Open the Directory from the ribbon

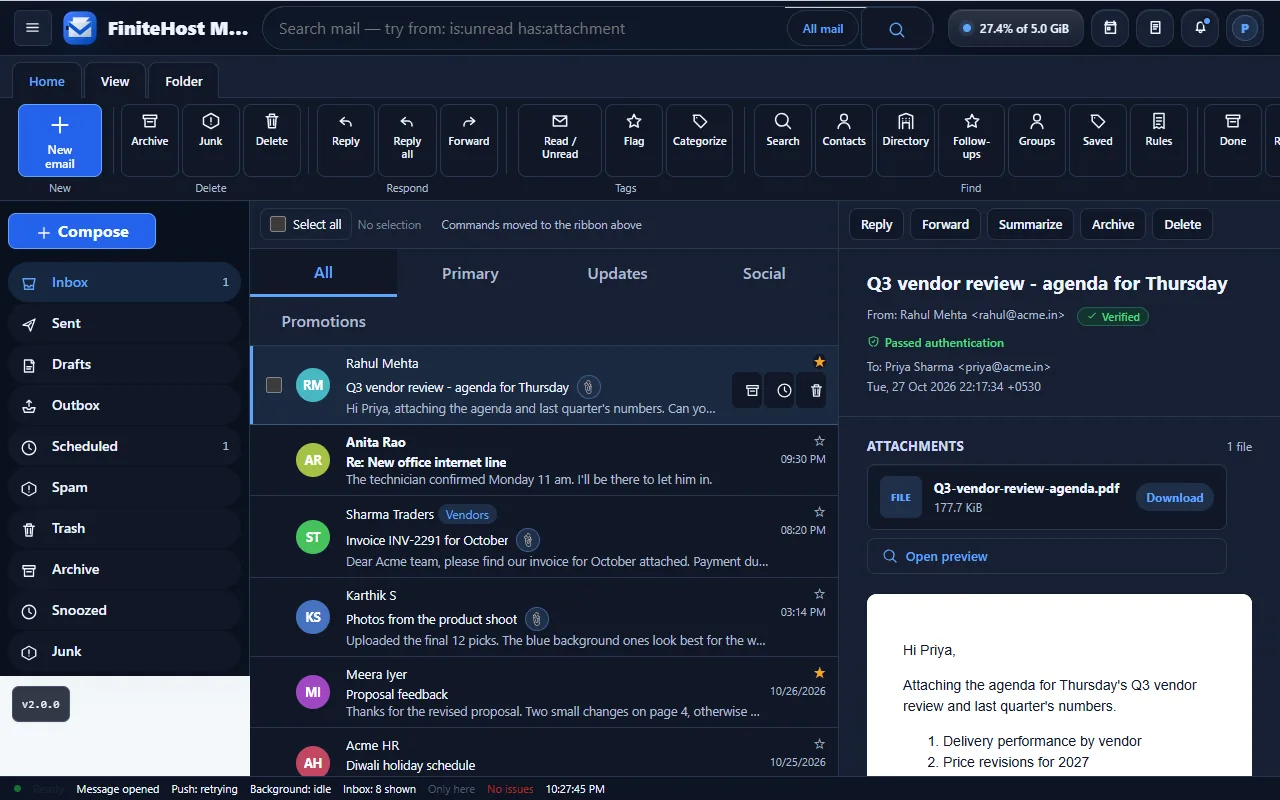(906, 140)
